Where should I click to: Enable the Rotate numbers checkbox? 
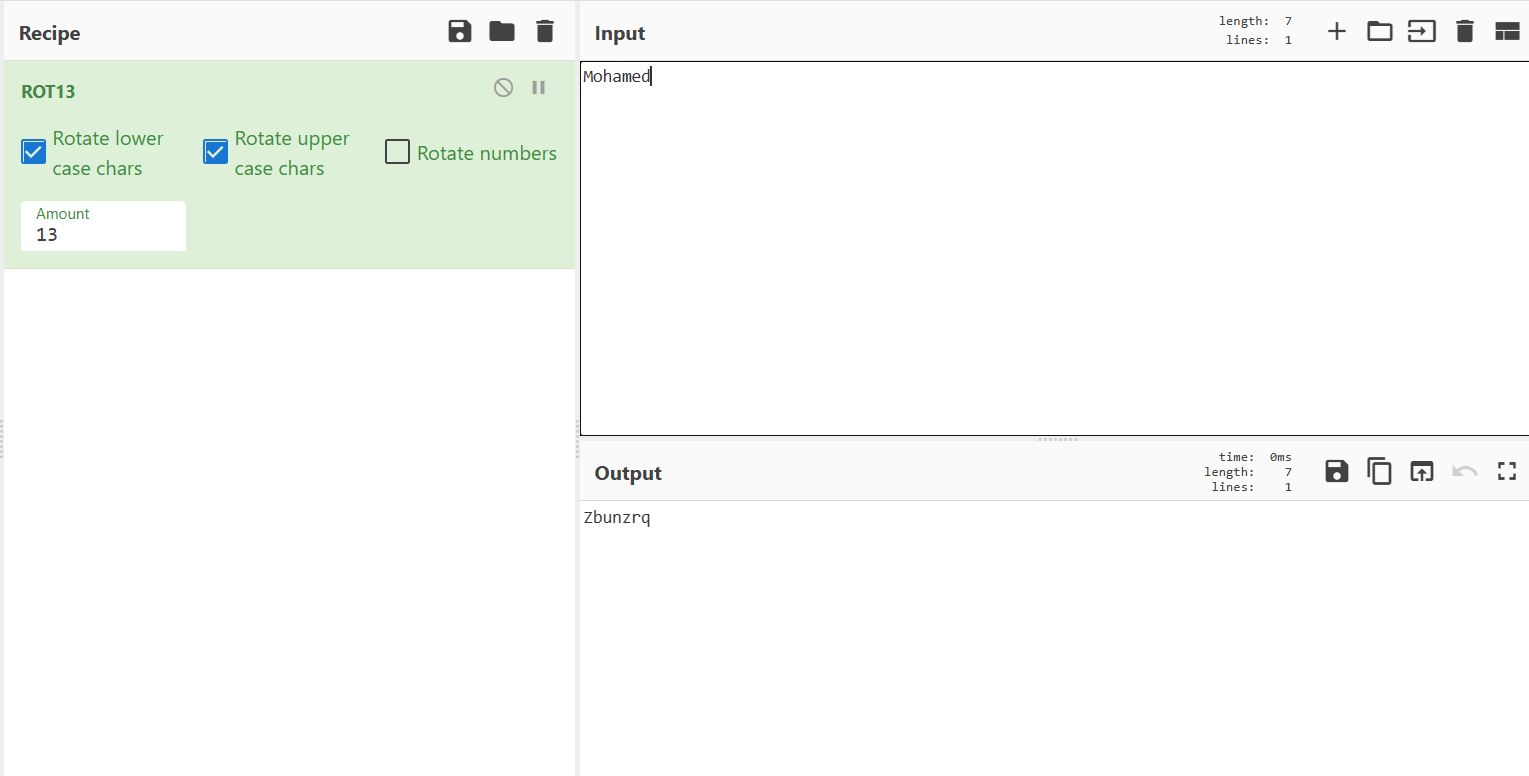[x=398, y=152]
